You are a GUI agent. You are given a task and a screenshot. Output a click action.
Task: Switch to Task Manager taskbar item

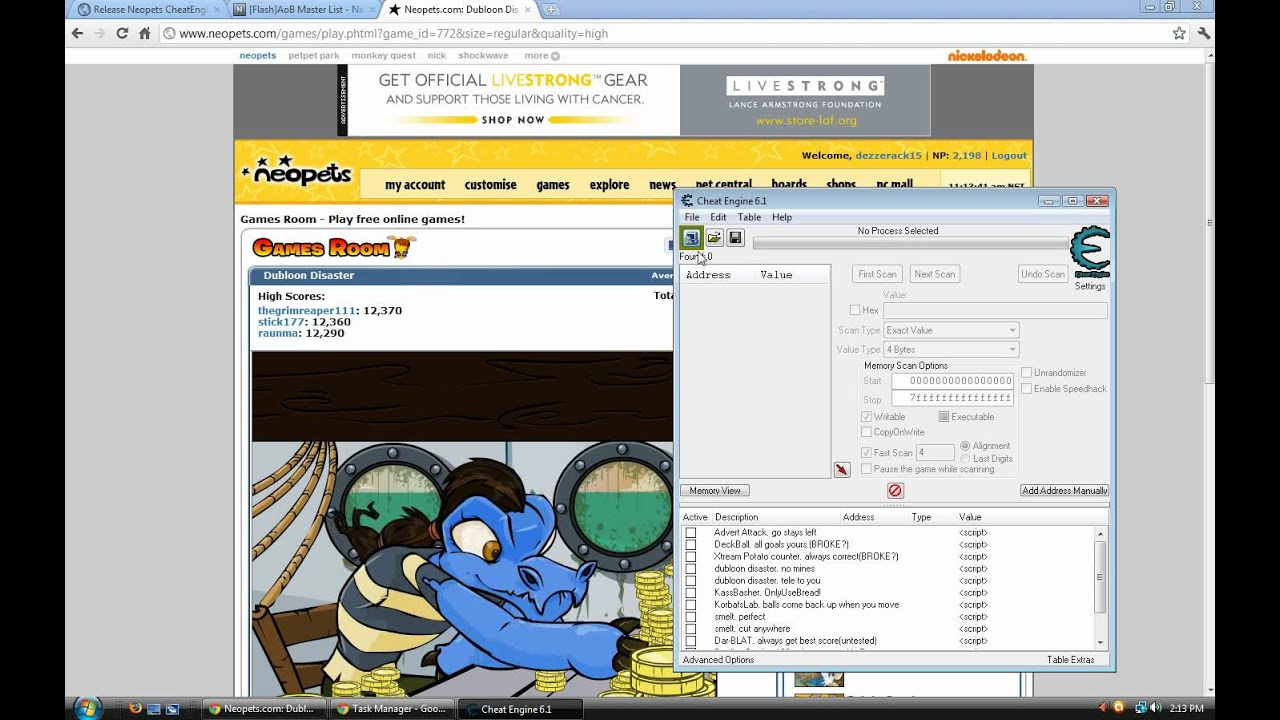coord(392,708)
